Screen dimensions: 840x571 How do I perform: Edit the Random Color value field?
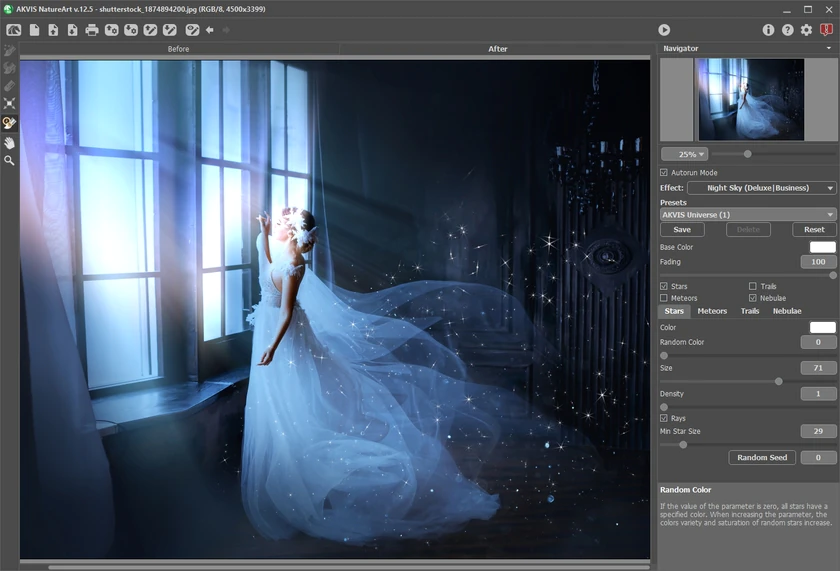818,342
